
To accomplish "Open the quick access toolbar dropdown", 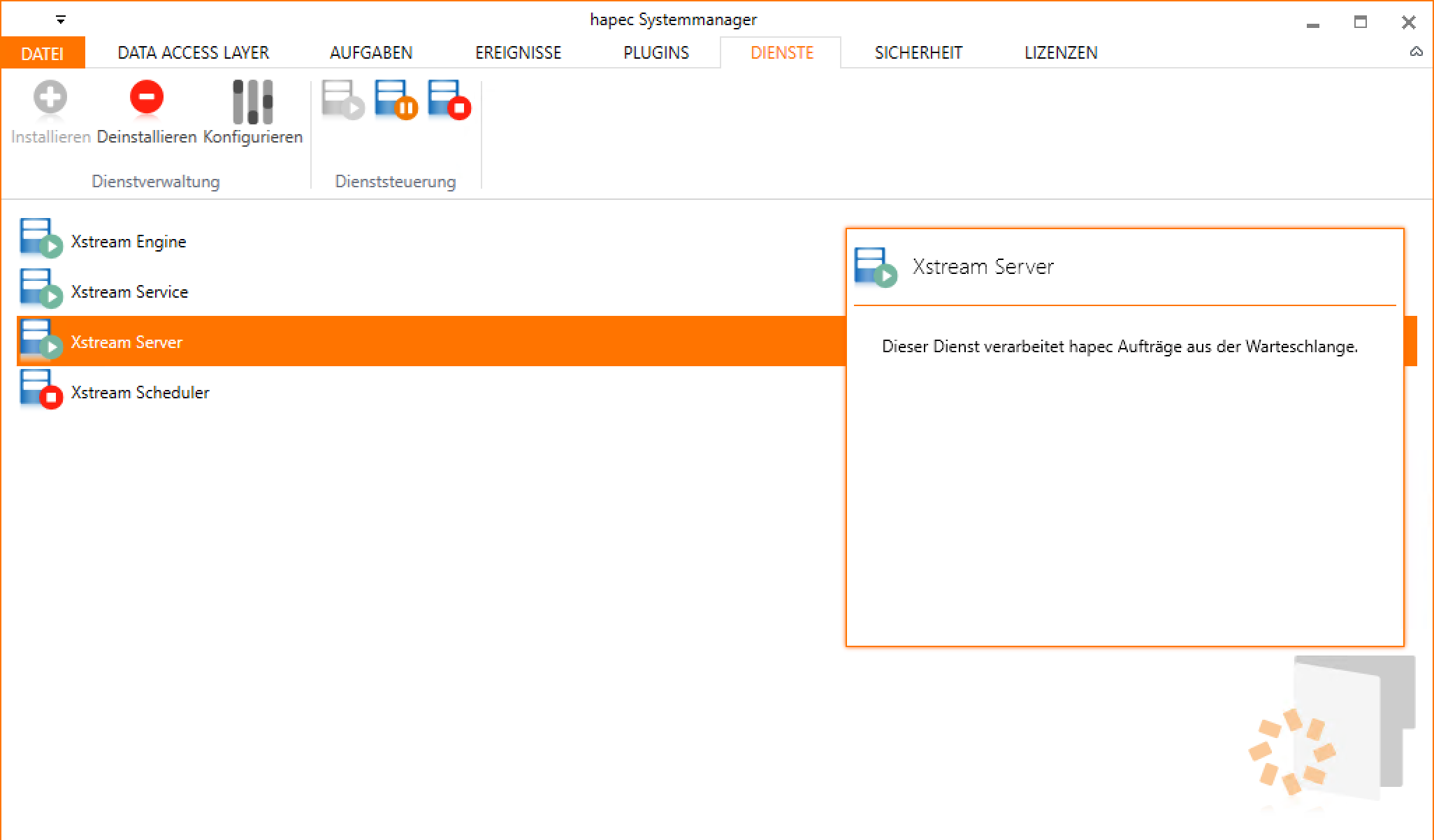I will pos(61,20).
